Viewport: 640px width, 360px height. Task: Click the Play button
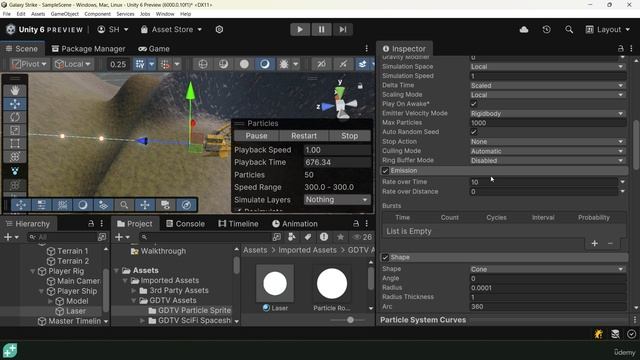[x=300, y=29]
